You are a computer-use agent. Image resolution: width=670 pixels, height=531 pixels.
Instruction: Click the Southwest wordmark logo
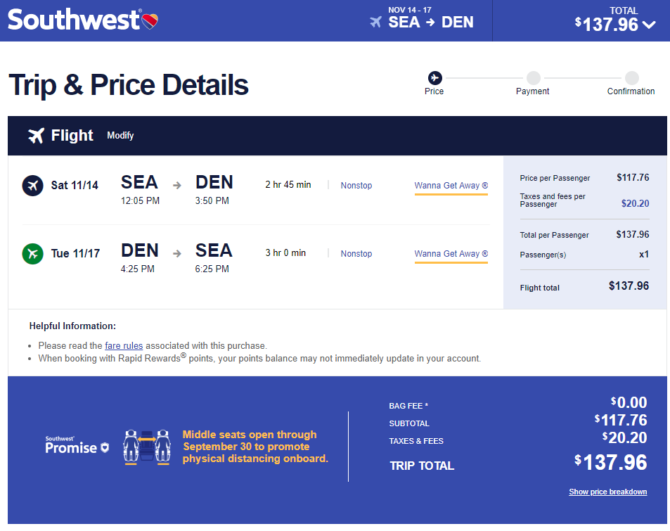click(73, 20)
